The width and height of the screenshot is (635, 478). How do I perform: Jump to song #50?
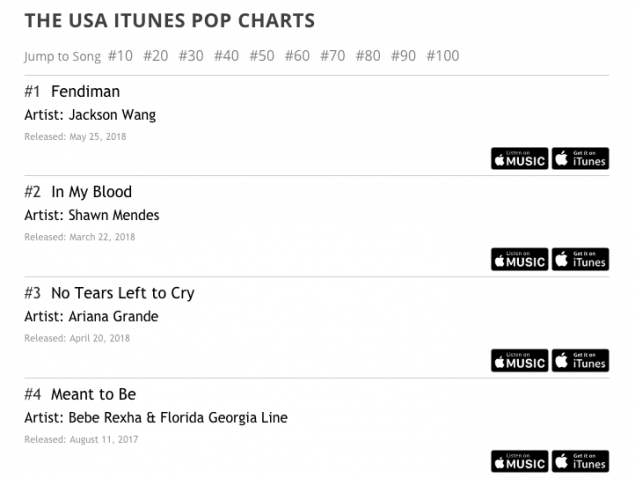pyautogui.click(x=261, y=56)
